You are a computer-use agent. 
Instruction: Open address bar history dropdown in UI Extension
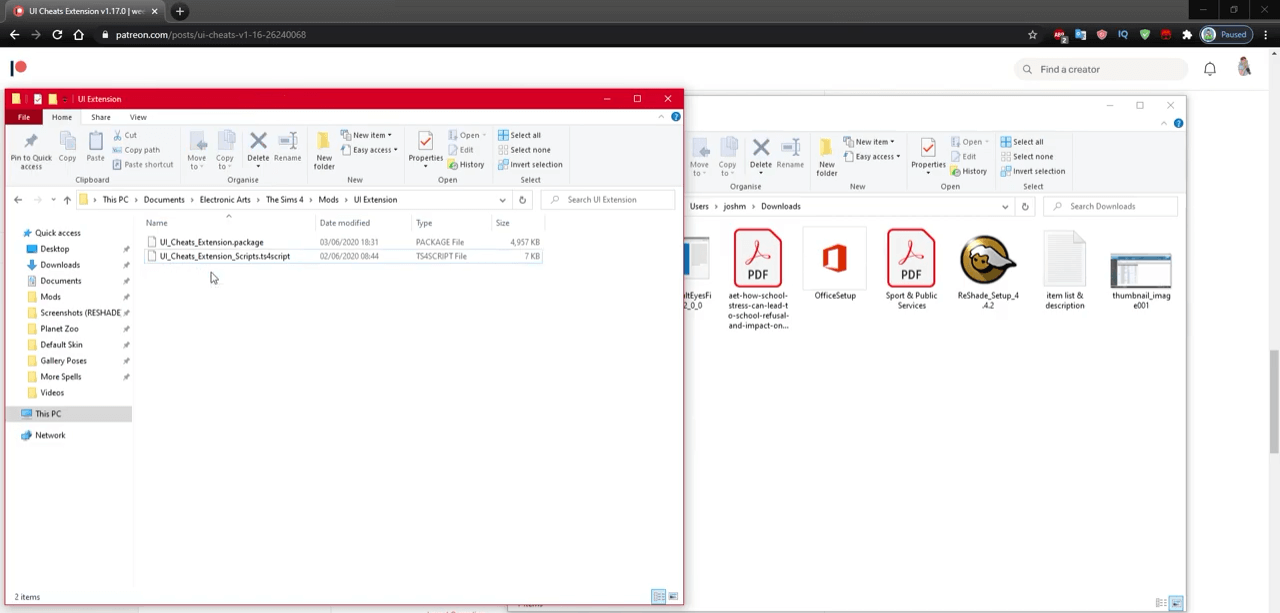tap(502, 199)
